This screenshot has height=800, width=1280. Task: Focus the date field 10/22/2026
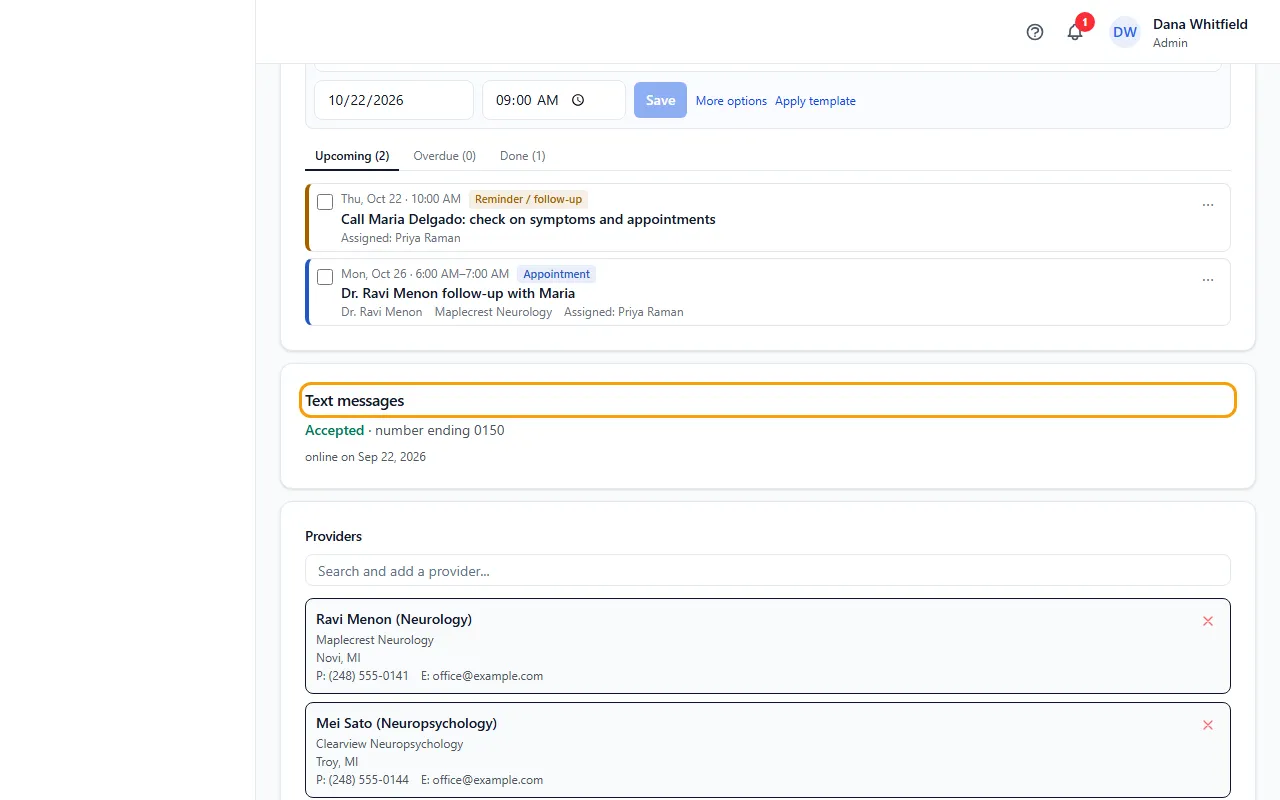click(x=394, y=100)
